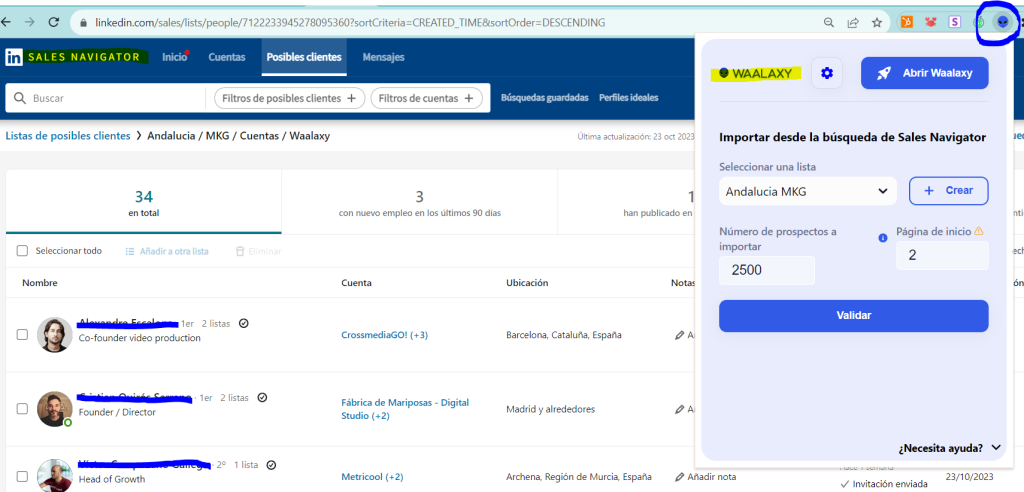The height and width of the screenshot is (492, 1024).
Task: Select the Posibles clientes tab
Action: pyautogui.click(x=304, y=57)
